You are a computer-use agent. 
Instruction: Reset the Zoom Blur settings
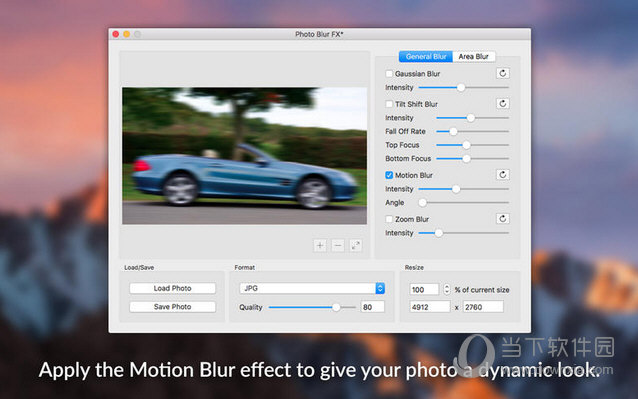point(503,219)
